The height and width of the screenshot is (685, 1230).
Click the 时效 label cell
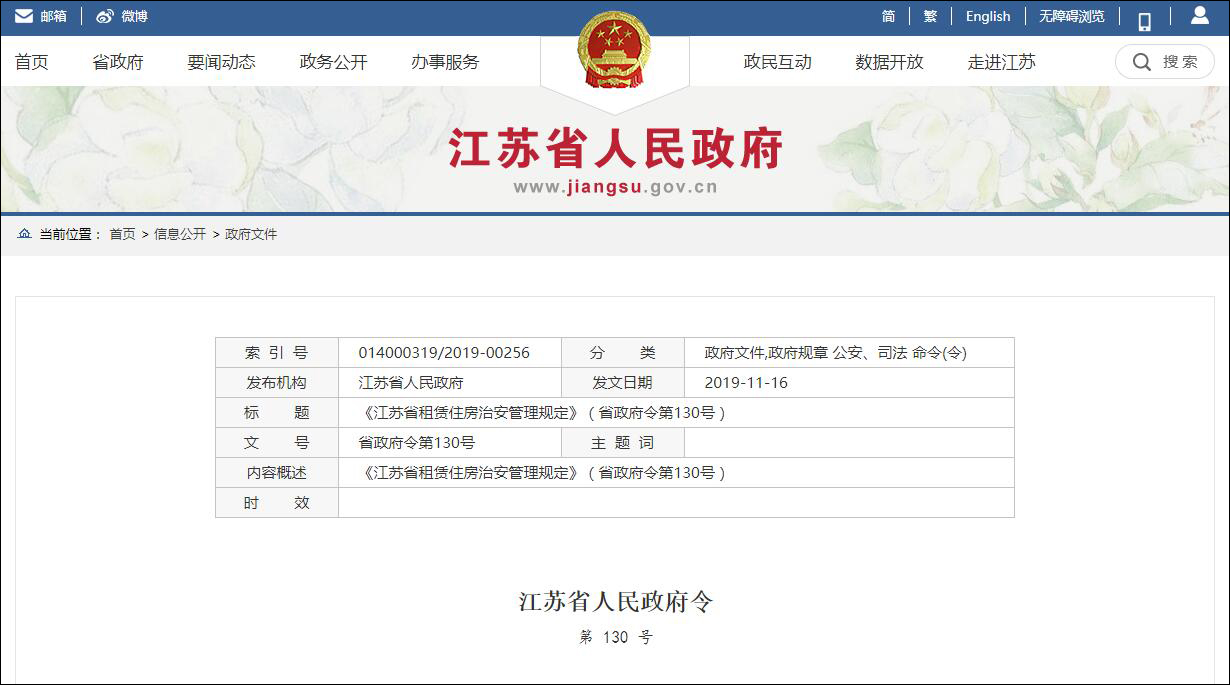click(x=277, y=503)
